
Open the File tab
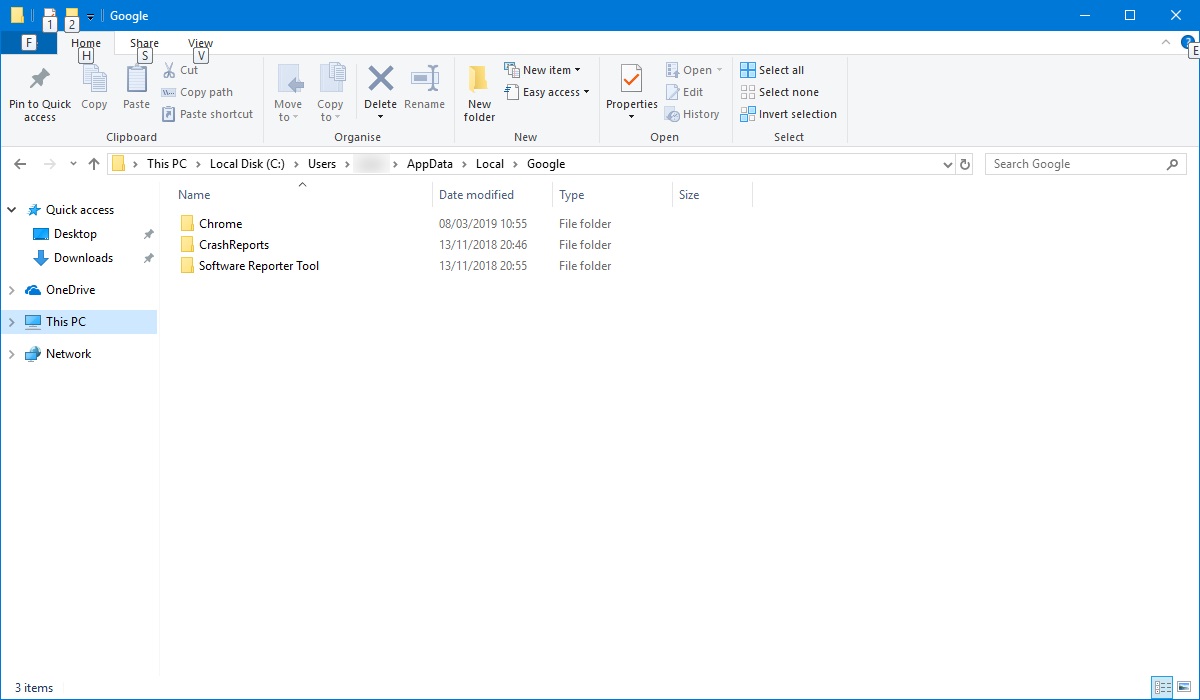pos(29,43)
